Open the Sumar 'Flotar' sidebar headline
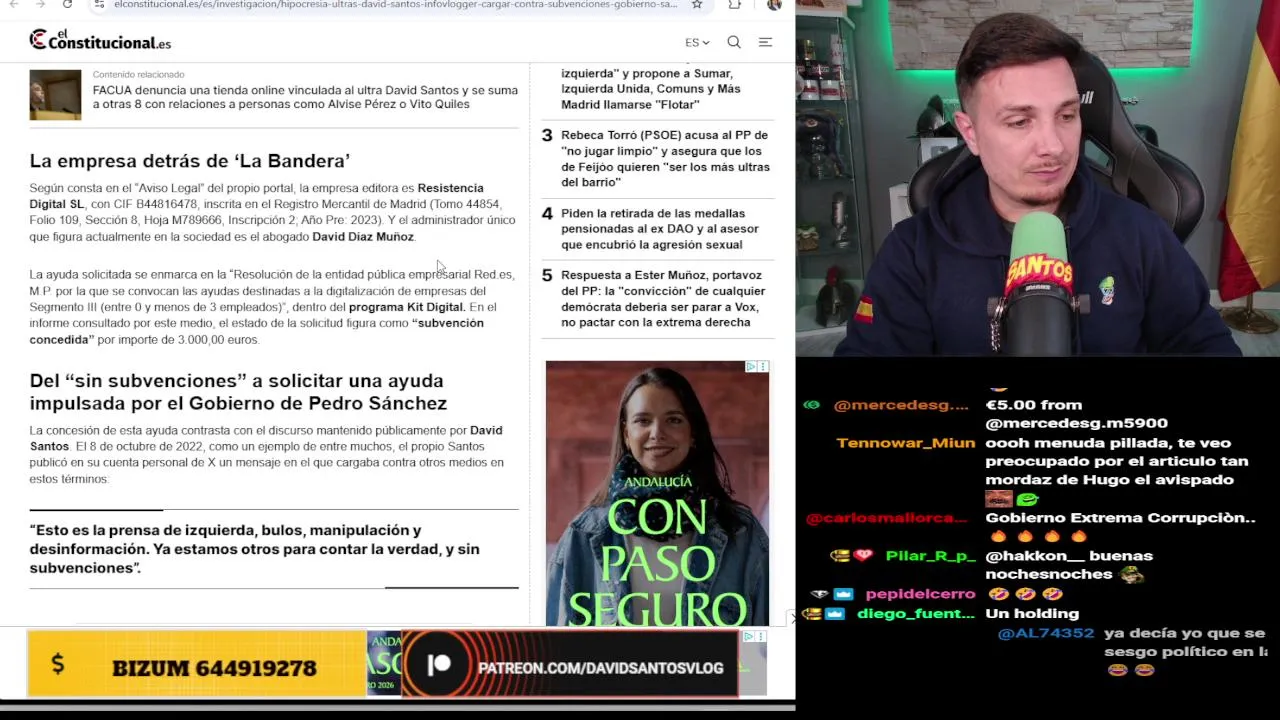Viewport: 1280px width, 720px height. [x=651, y=89]
